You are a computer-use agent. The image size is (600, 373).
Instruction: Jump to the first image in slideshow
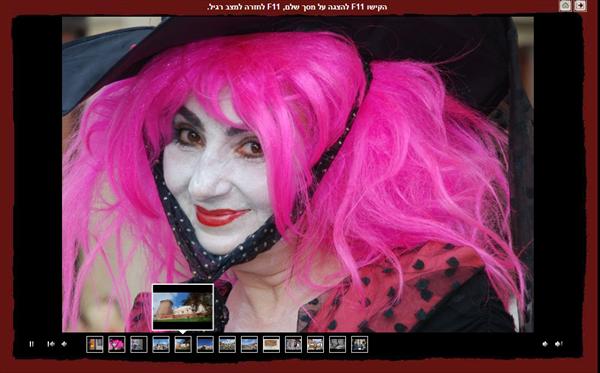51,344
